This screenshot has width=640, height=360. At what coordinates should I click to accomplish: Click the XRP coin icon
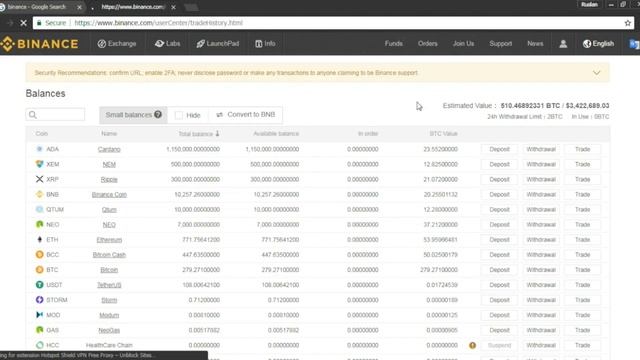tap(40, 179)
